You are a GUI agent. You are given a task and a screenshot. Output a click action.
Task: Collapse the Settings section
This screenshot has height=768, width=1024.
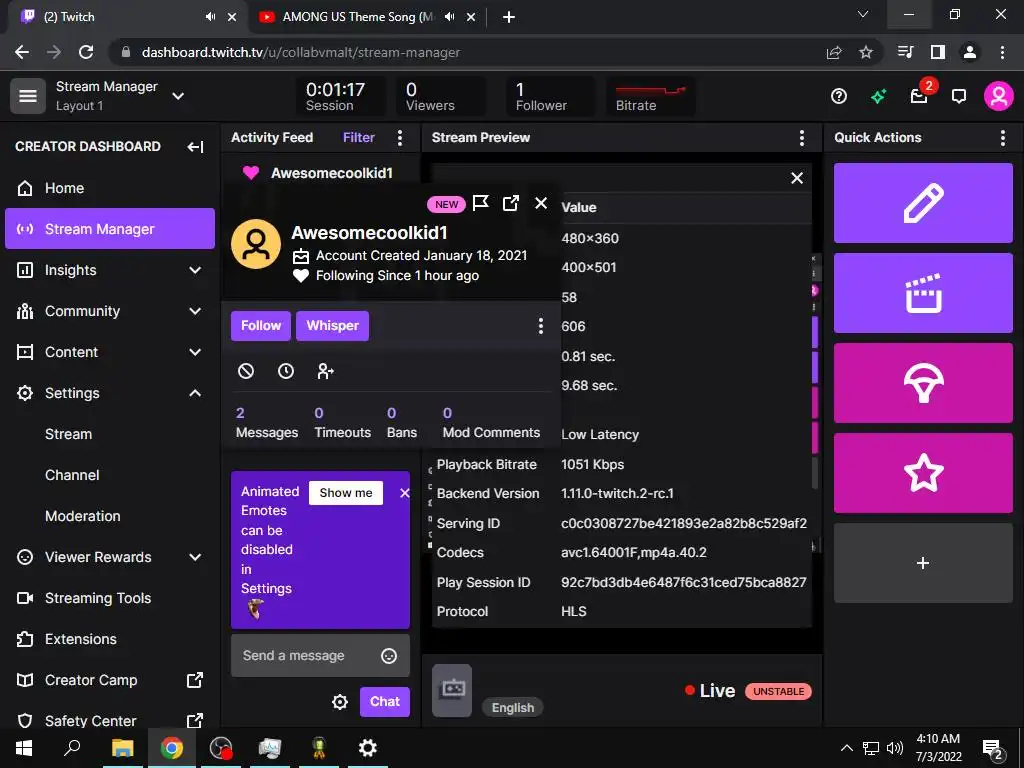tap(195, 393)
